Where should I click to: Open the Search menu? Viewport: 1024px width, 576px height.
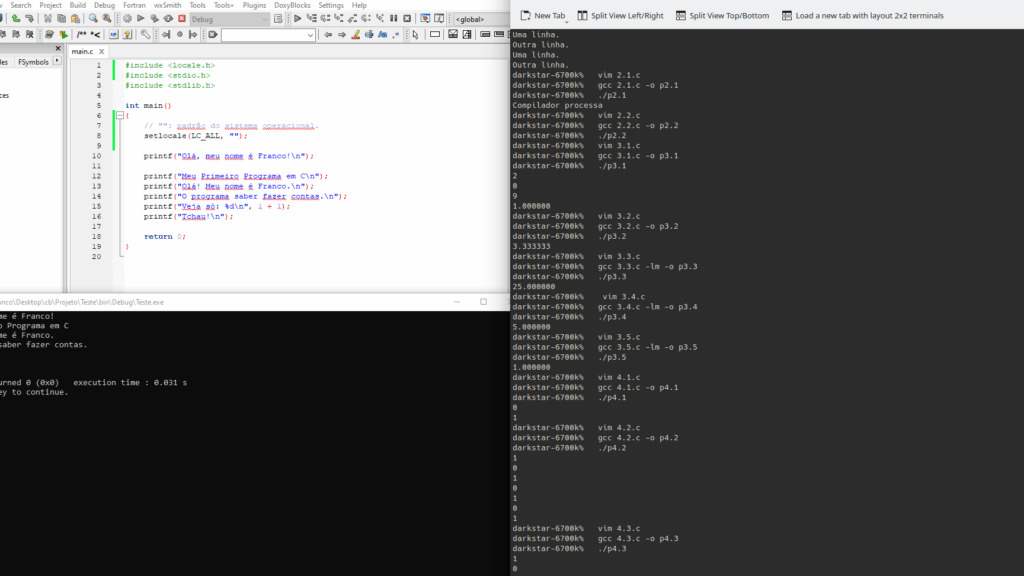tap(21, 5)
